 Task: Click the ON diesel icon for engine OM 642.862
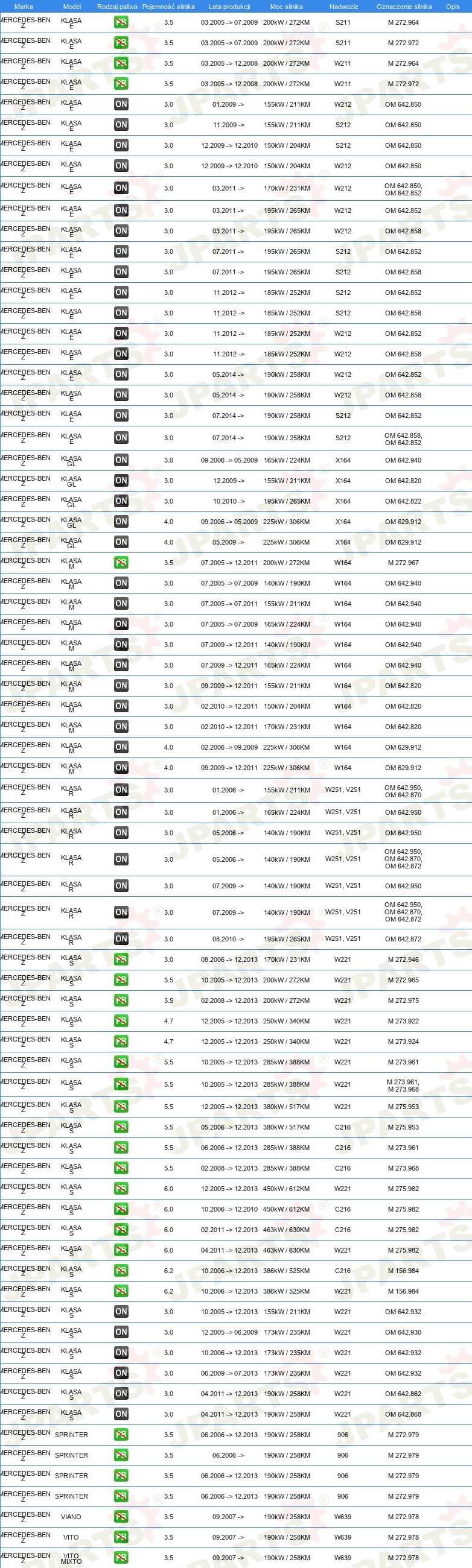point(121,1393)
